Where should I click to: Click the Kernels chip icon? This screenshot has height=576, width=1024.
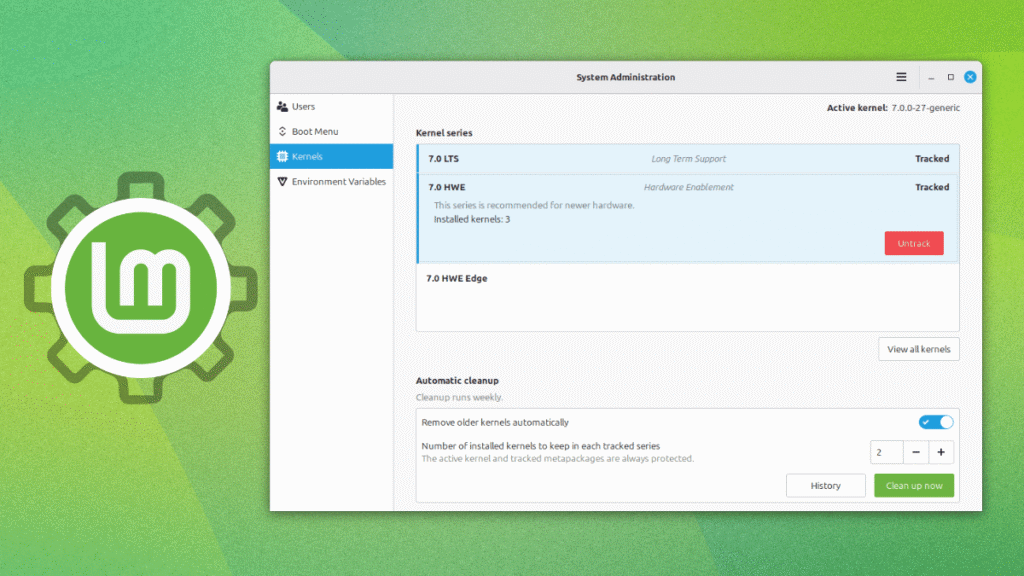[282, 157]
